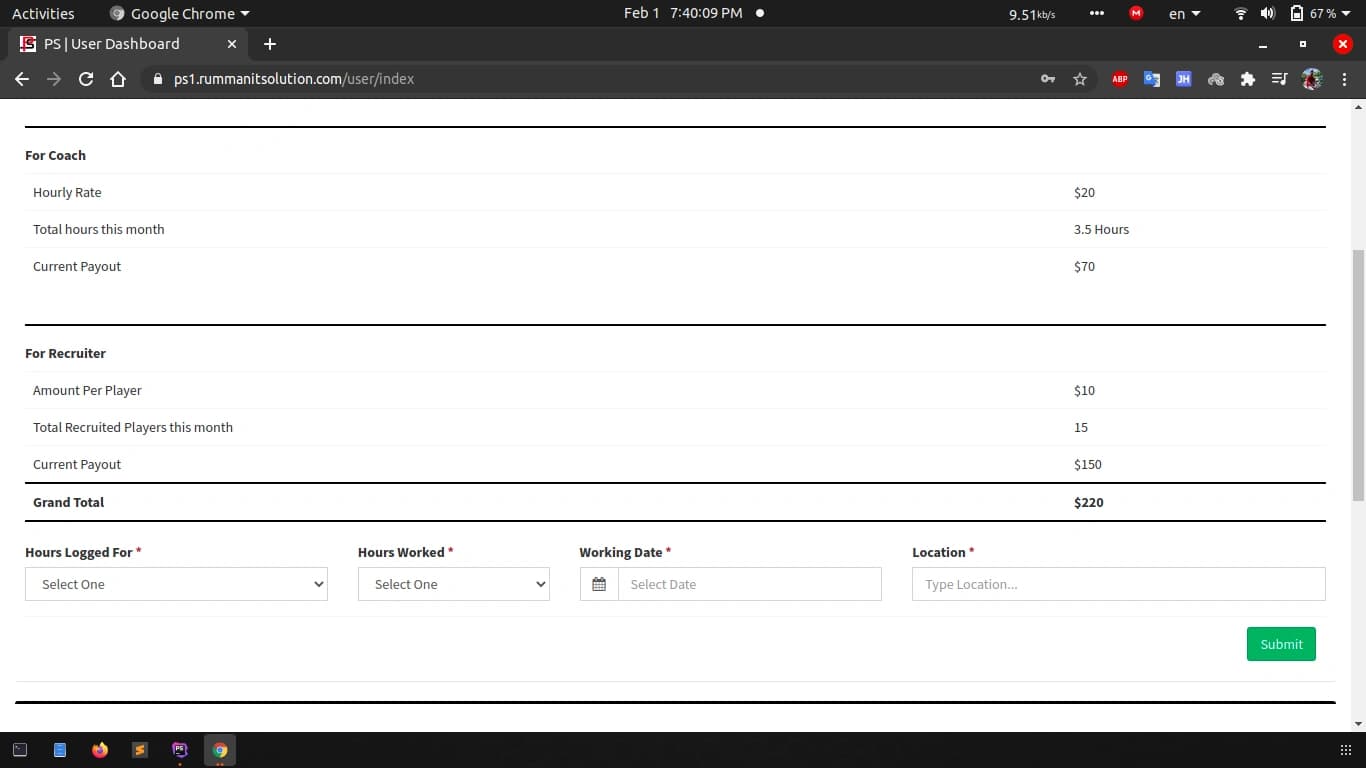
Task: Click the page vertical scrollbar
Action: 1358,375
